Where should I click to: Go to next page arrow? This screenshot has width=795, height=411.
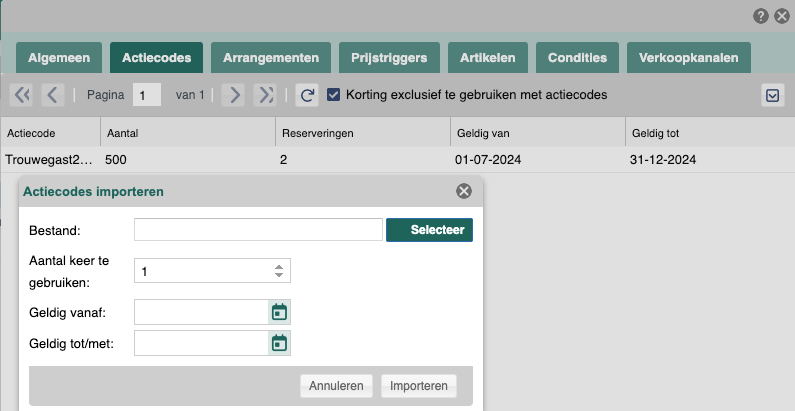[x=234, y=95]
